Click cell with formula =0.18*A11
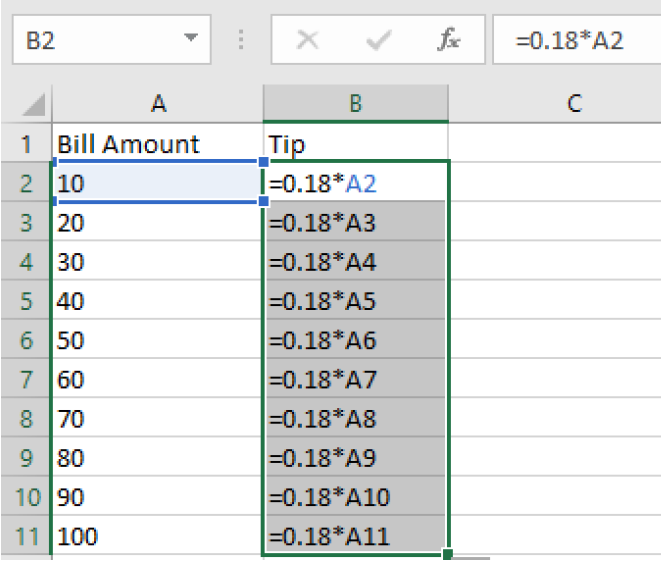661x563 pixels. pos(356,535)
